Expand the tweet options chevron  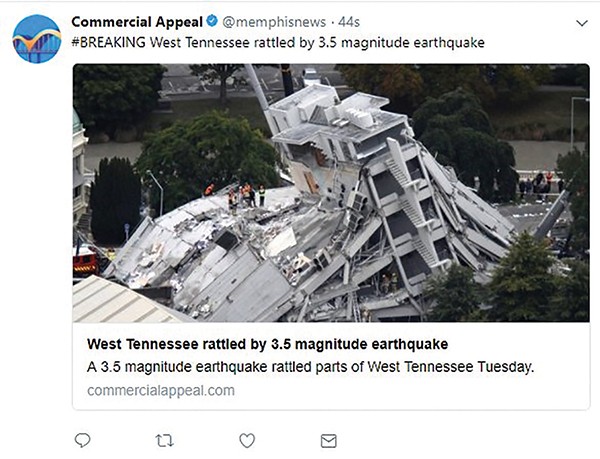click(x=582, y=22)
